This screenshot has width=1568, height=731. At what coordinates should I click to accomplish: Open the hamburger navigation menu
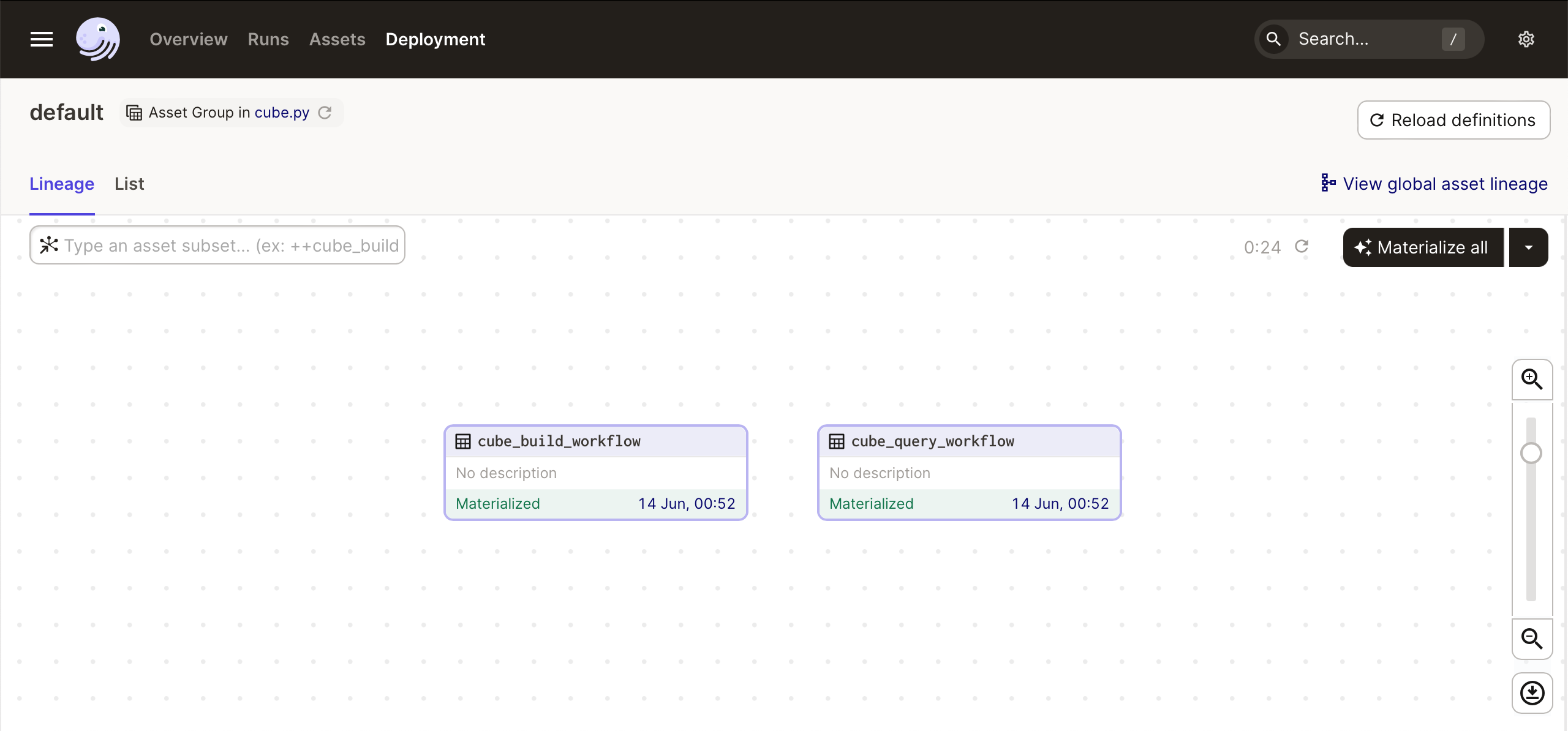point(42,39)
